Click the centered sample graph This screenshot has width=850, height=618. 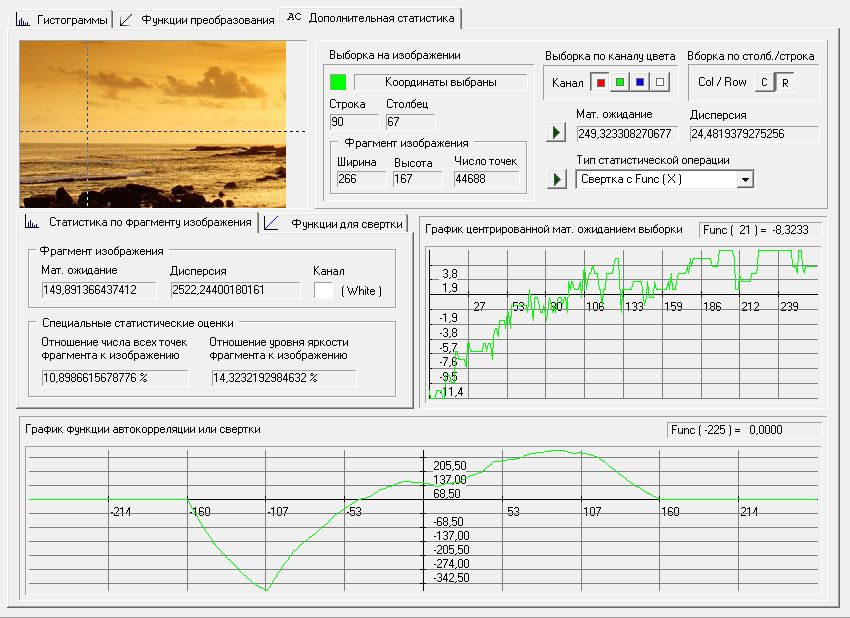623,324
